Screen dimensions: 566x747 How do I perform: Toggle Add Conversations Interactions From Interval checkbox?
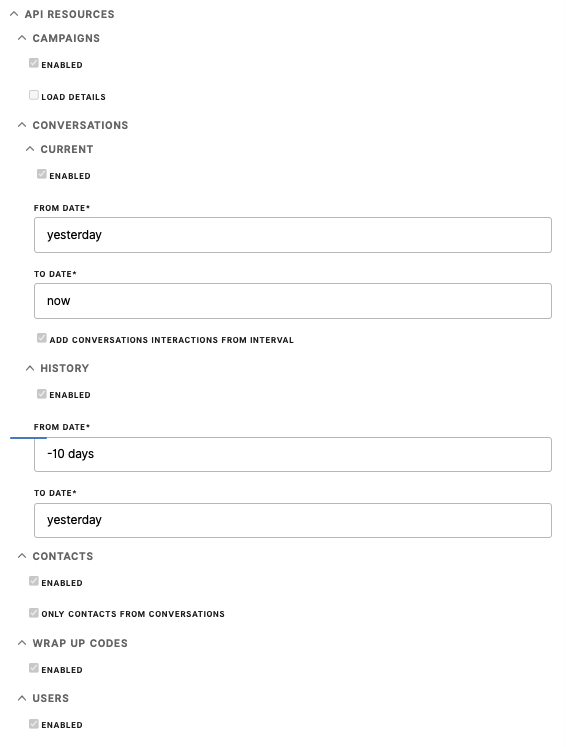pyautogui.click(x=42, y=338)
